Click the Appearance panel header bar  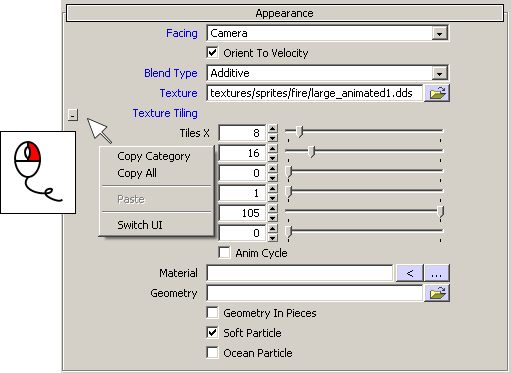pos(285,13)
